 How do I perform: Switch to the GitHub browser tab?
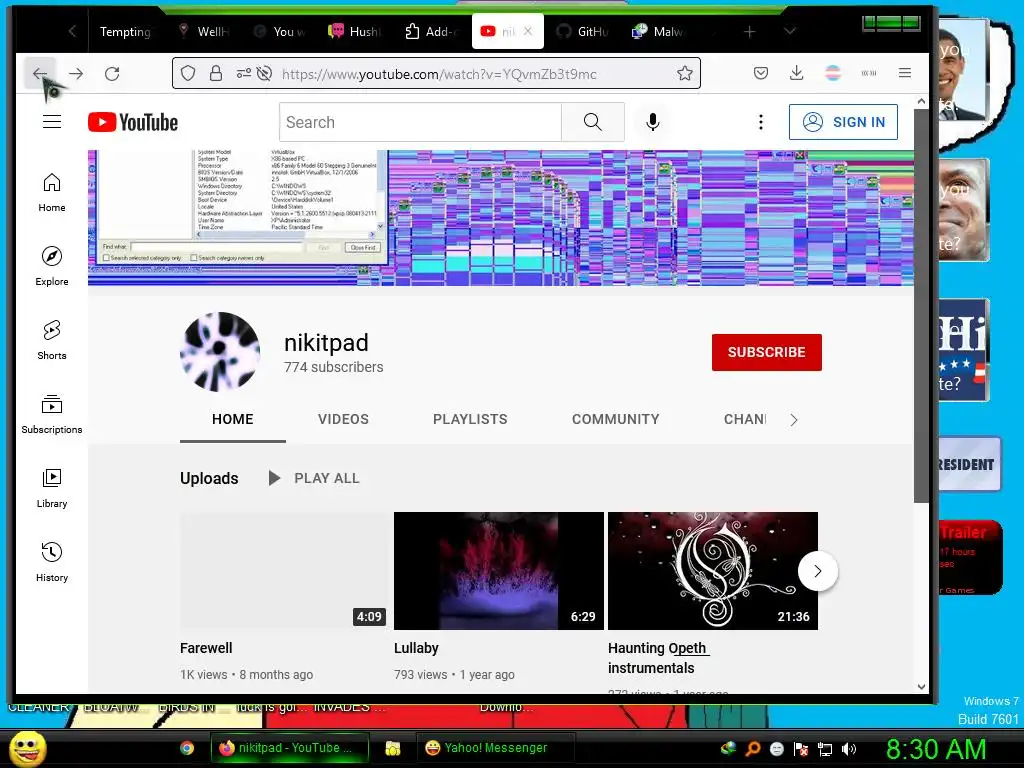(583, 31)
